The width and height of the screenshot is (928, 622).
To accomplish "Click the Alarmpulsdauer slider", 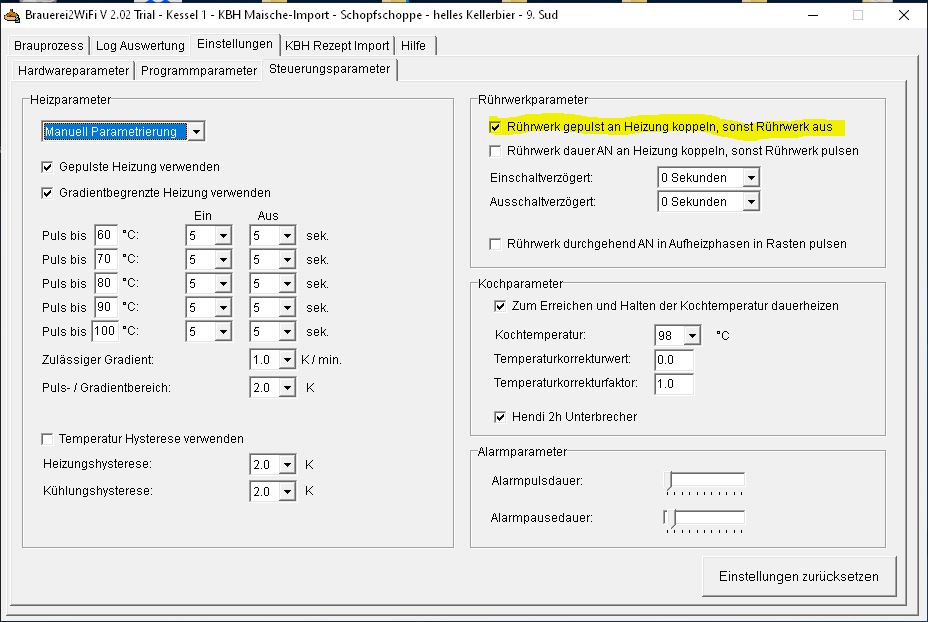I will coord(706,482).
